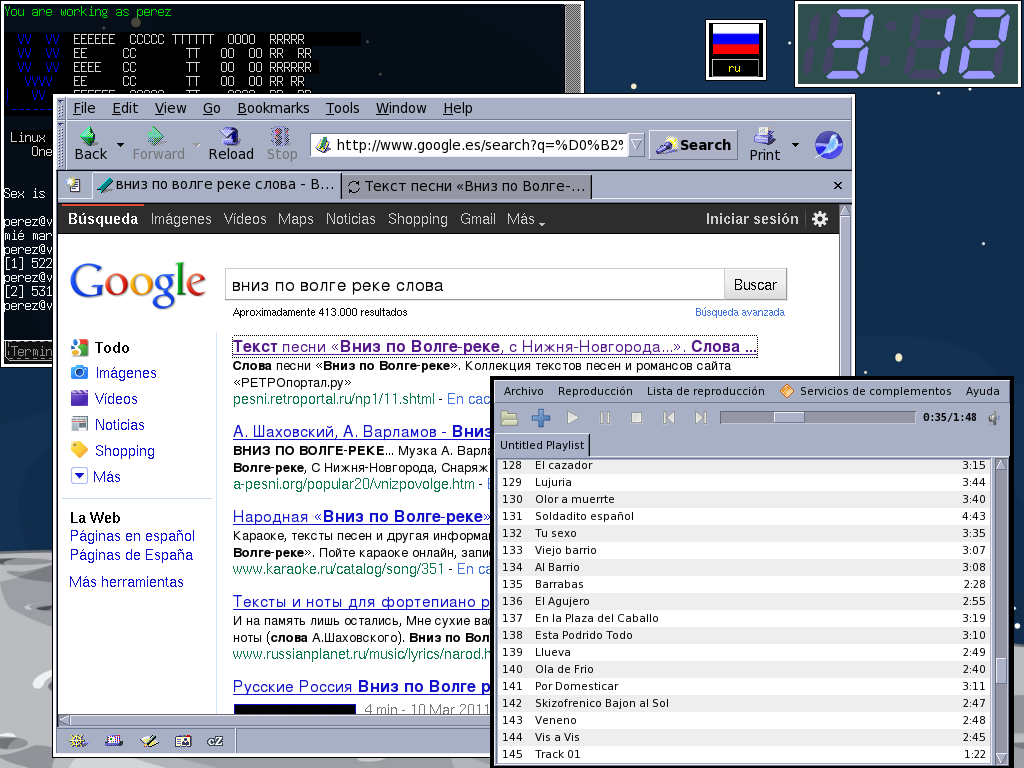Close the current browser tab
The height and width of the screenshot is (768, 1024).
[x=838, y=186]
